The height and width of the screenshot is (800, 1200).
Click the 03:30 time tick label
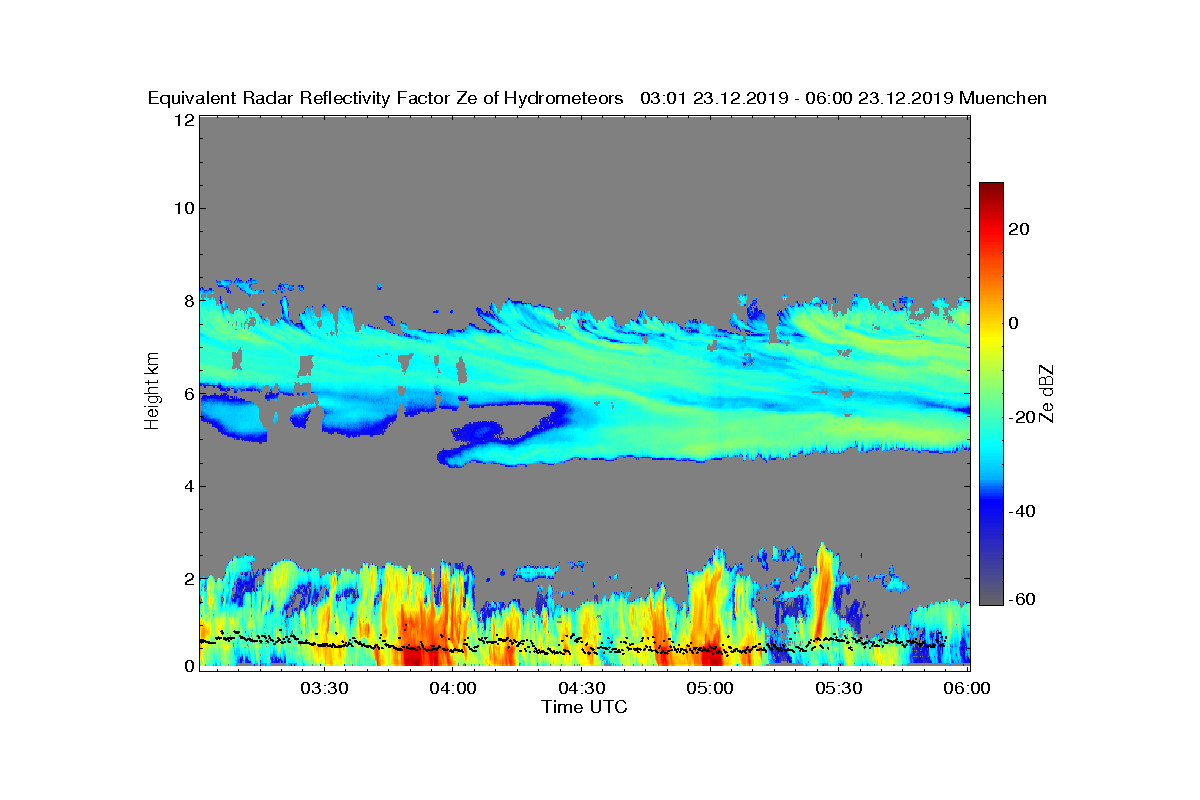click(324, 688)
